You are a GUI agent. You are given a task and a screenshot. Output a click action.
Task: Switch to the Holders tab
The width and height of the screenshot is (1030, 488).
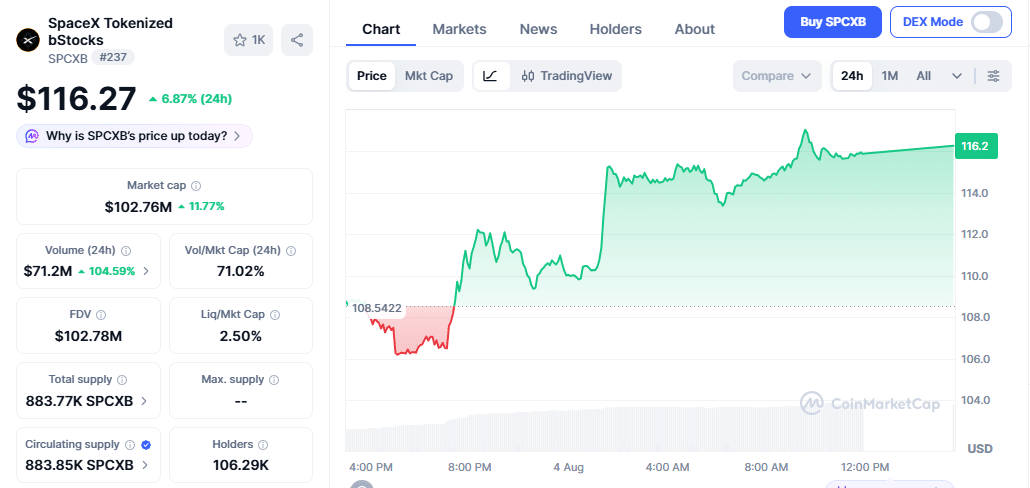pyautogui.click(x=616, y=30)
